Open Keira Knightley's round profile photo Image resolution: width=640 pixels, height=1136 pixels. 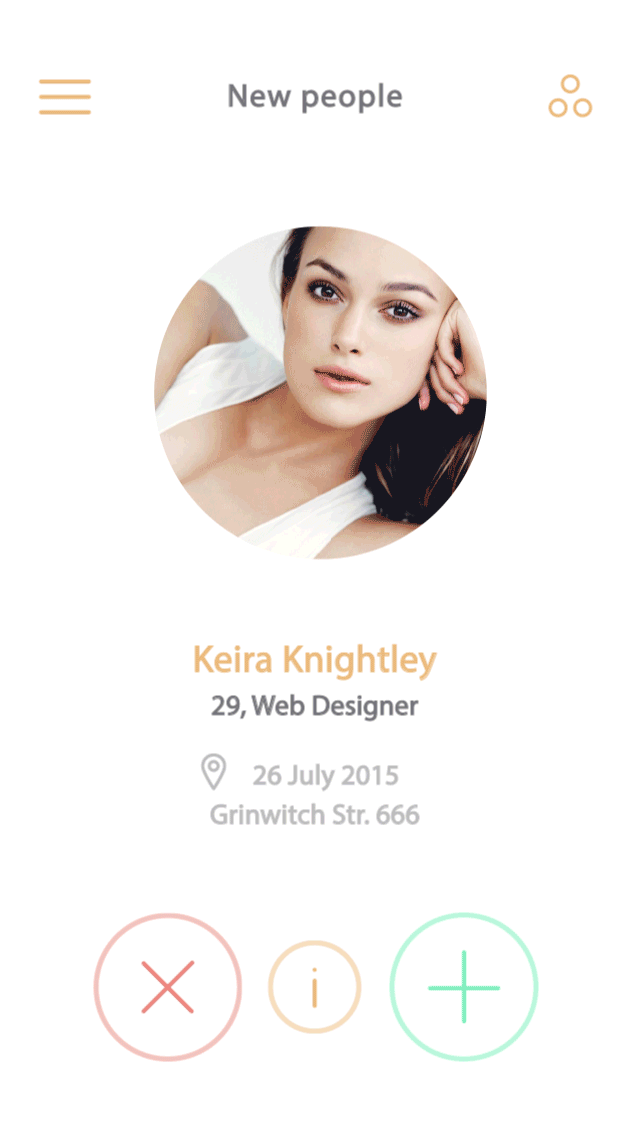coord(320,393)
